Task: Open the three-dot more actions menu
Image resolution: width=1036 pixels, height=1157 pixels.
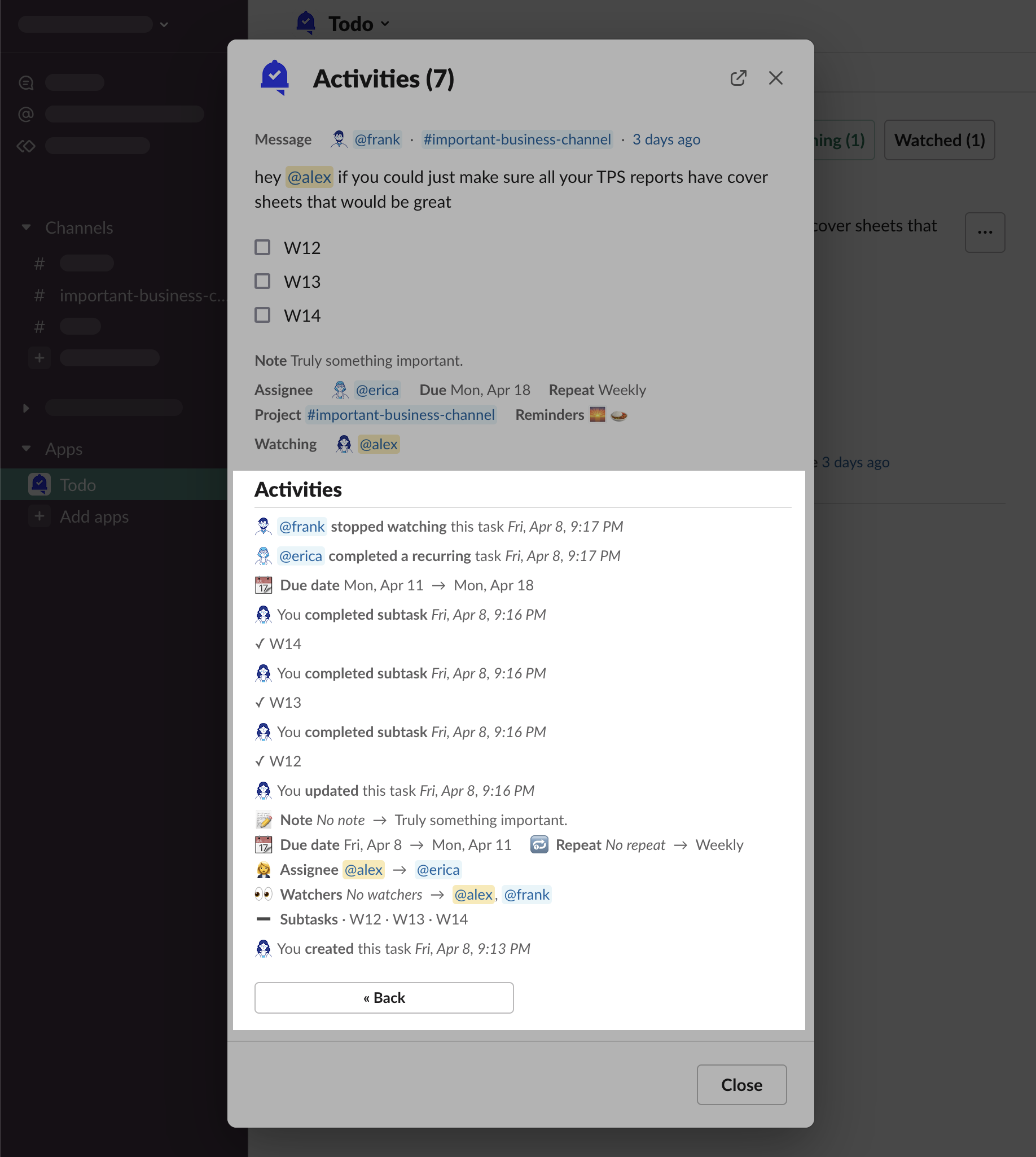Action: click(x=984, y=233)
